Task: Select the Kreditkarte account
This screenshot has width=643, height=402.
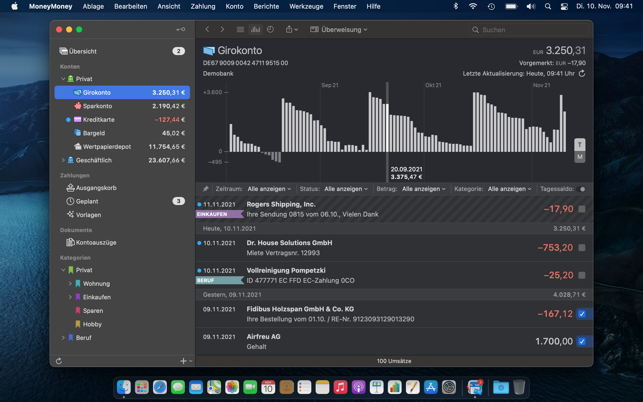Action: [122, 119]
